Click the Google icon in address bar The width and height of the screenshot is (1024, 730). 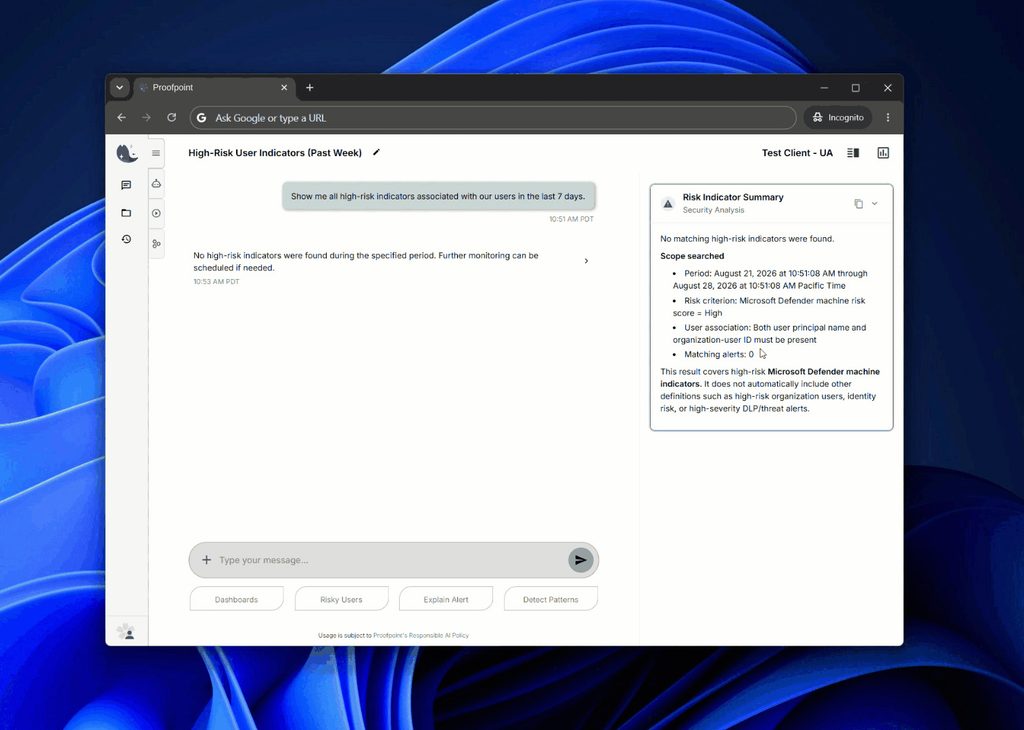[202, 118]
